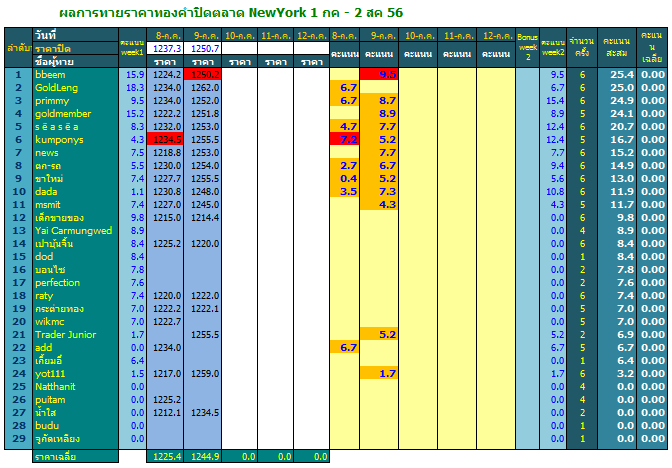Click week2 score 10.8 in dada row
This screenshot has width=672, height=468.
[553, 192]
